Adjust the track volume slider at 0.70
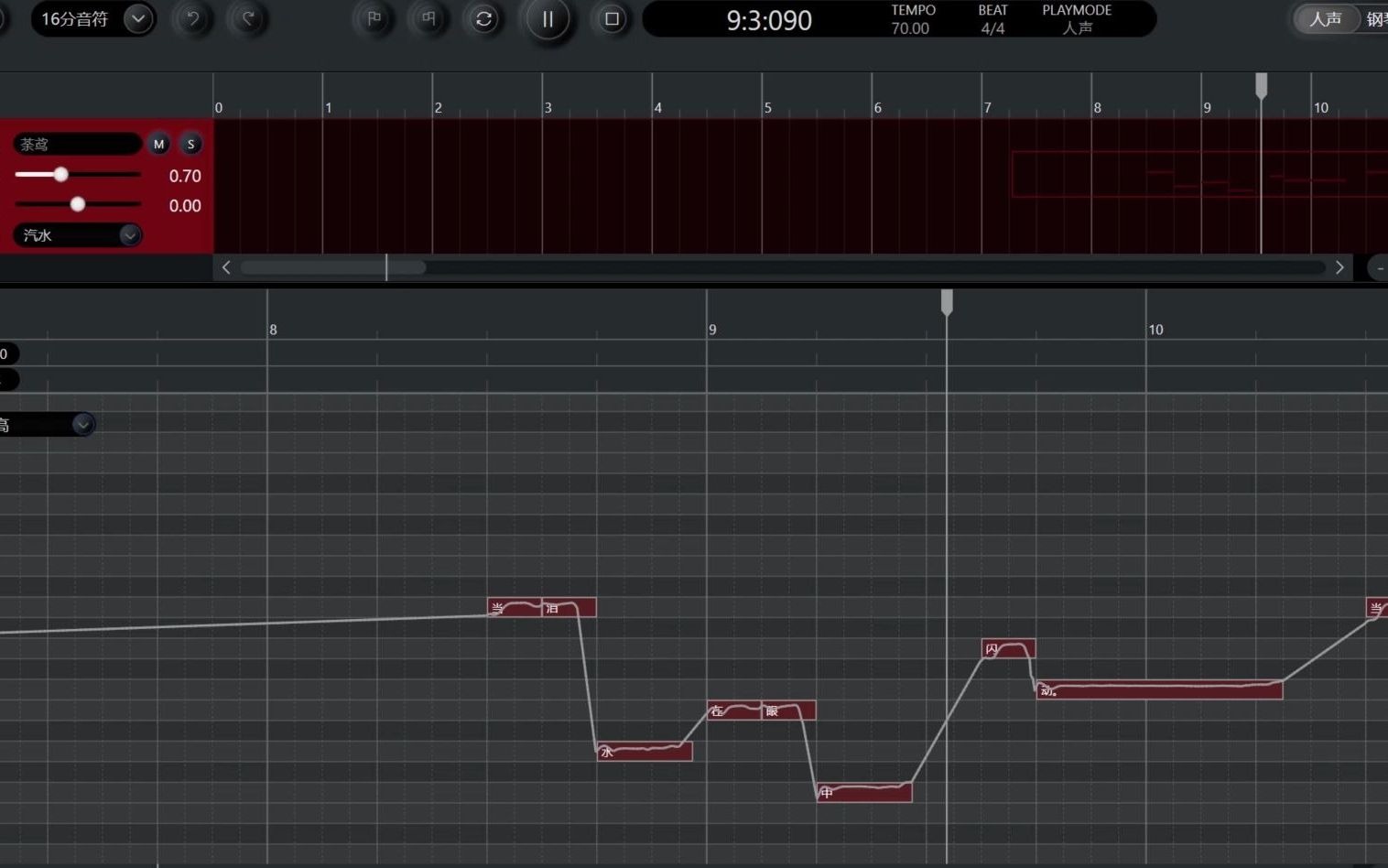The width and height of the screenshot is (1388, 868). (60, 174)
